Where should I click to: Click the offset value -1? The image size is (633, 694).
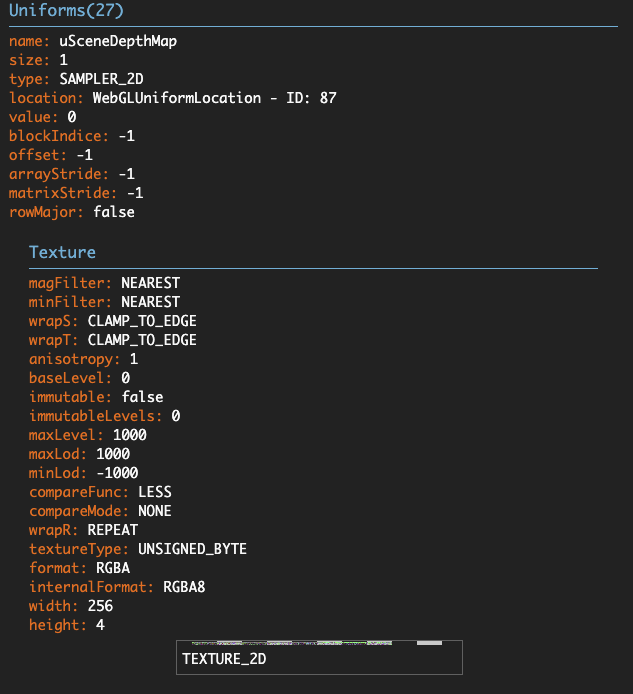point(85,155)
